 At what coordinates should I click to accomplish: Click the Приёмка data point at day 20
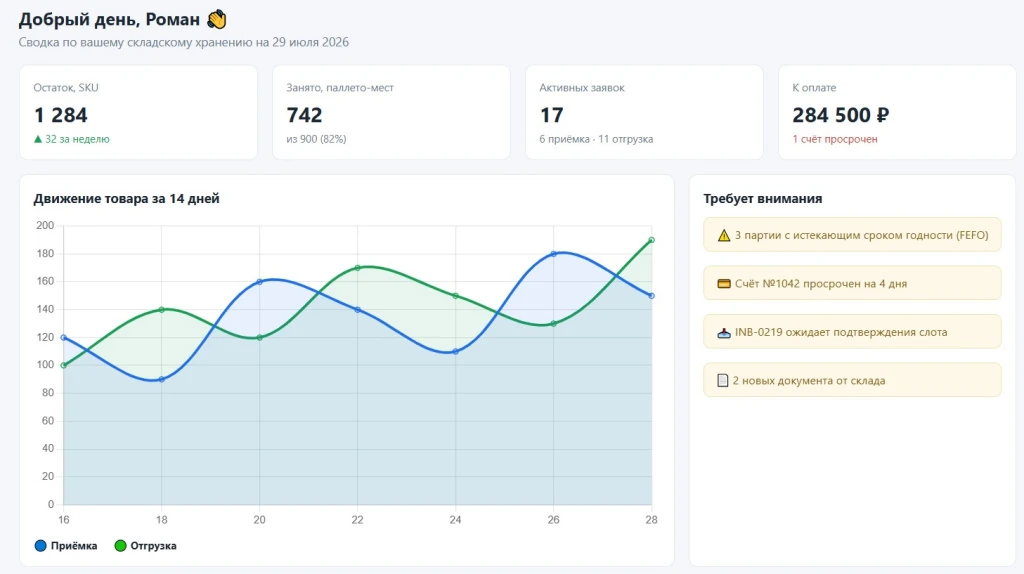pos(259,282)
